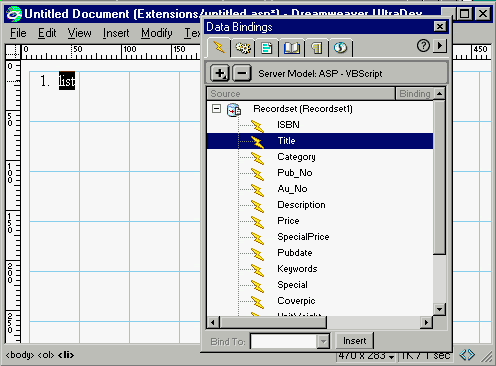Open the window size dropdown in status bar
Screen dimensions: 496x366
pyautogui.click(x=391, y=357)
